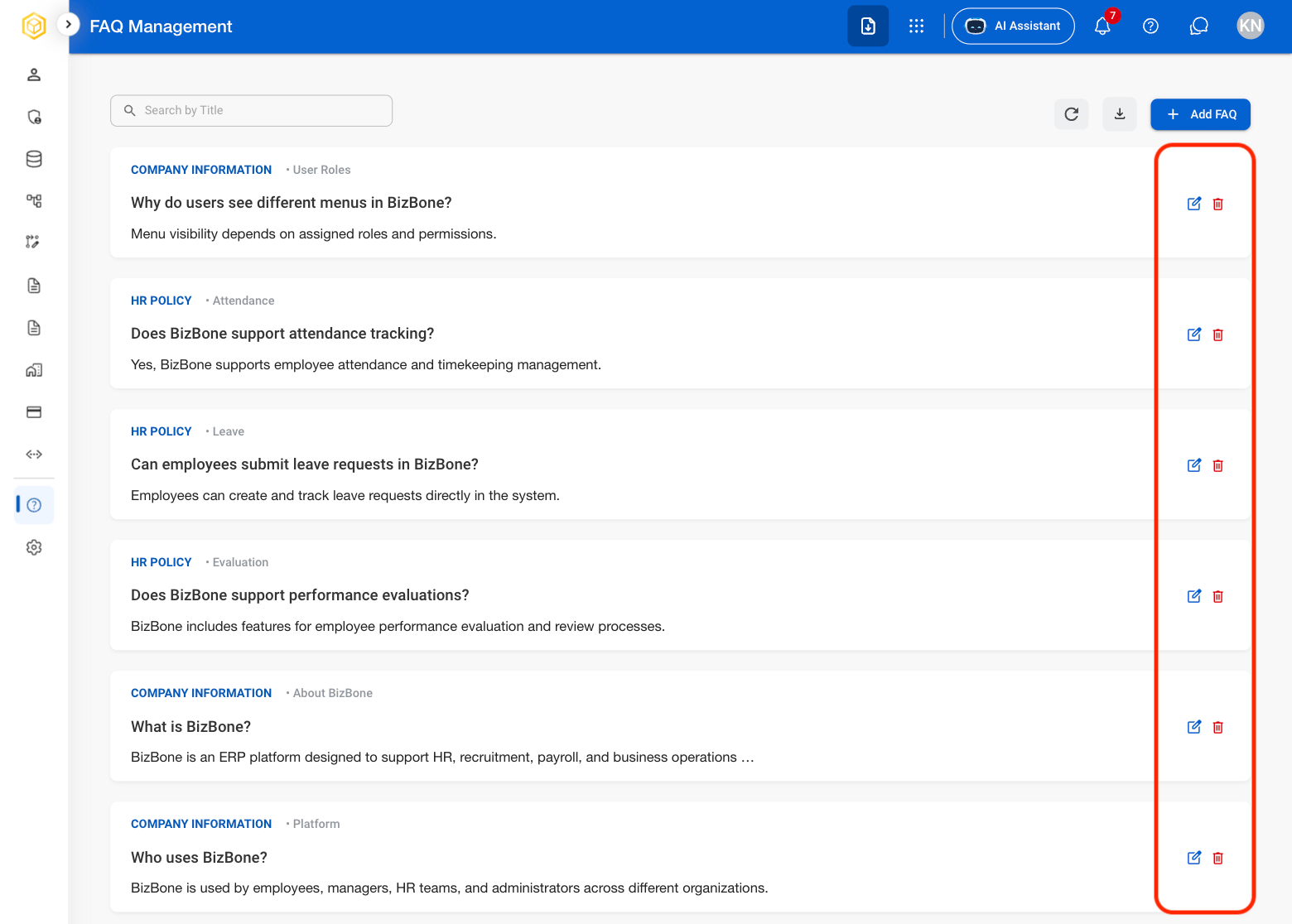Edit the 'Who uses BizBone?' FAQ
This screenshot has width=1292, height=924.
[1194, 858]
